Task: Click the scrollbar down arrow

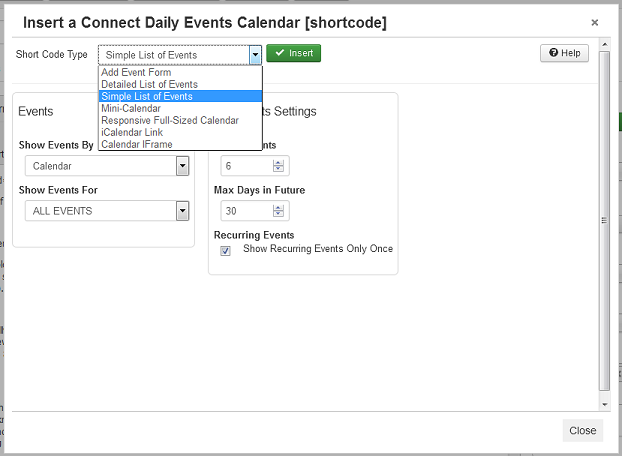Action: (604, 404)
